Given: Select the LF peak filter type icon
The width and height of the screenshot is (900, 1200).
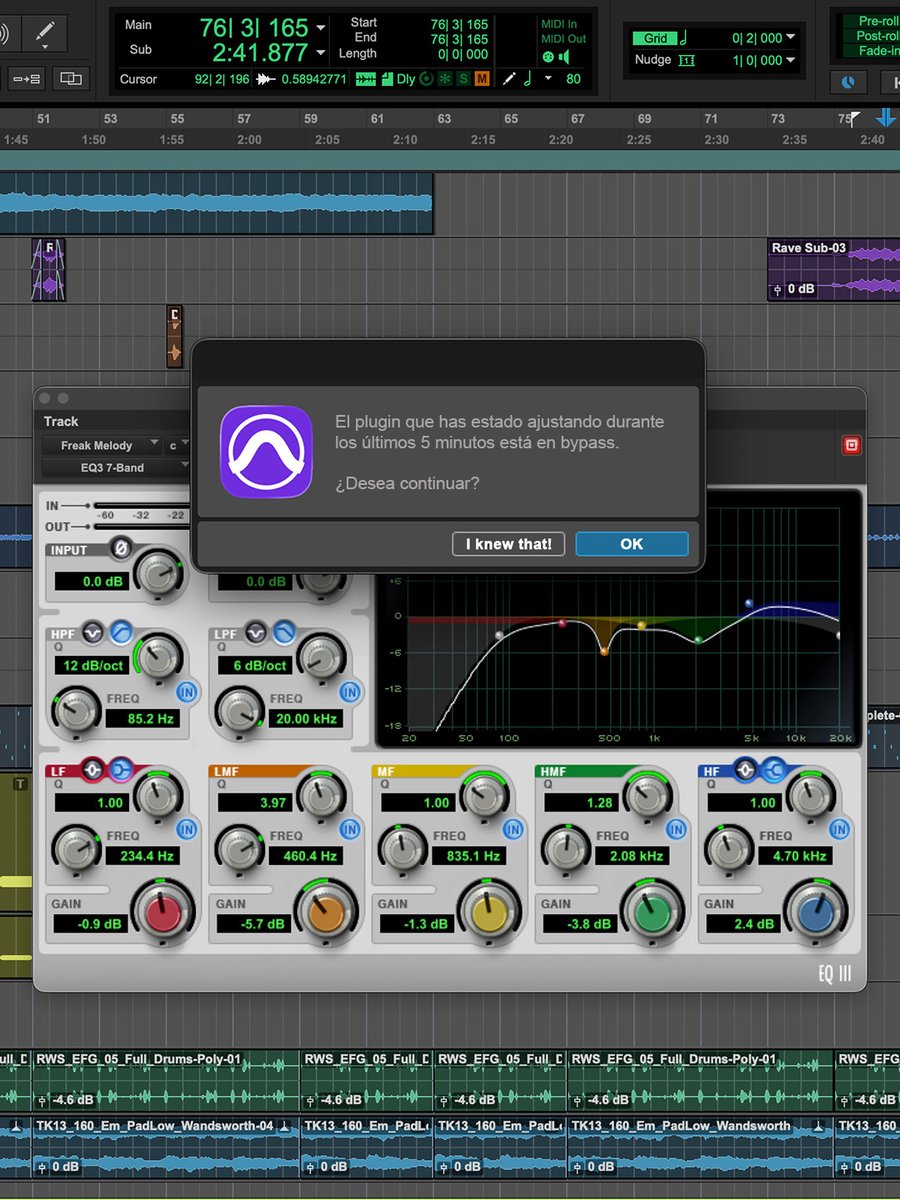Looking at the screenshot, I should point(93,769).
